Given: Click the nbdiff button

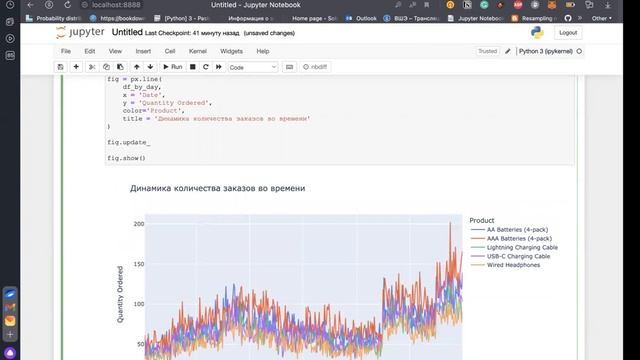Looking at the screenshot, I should click(315, 67).
